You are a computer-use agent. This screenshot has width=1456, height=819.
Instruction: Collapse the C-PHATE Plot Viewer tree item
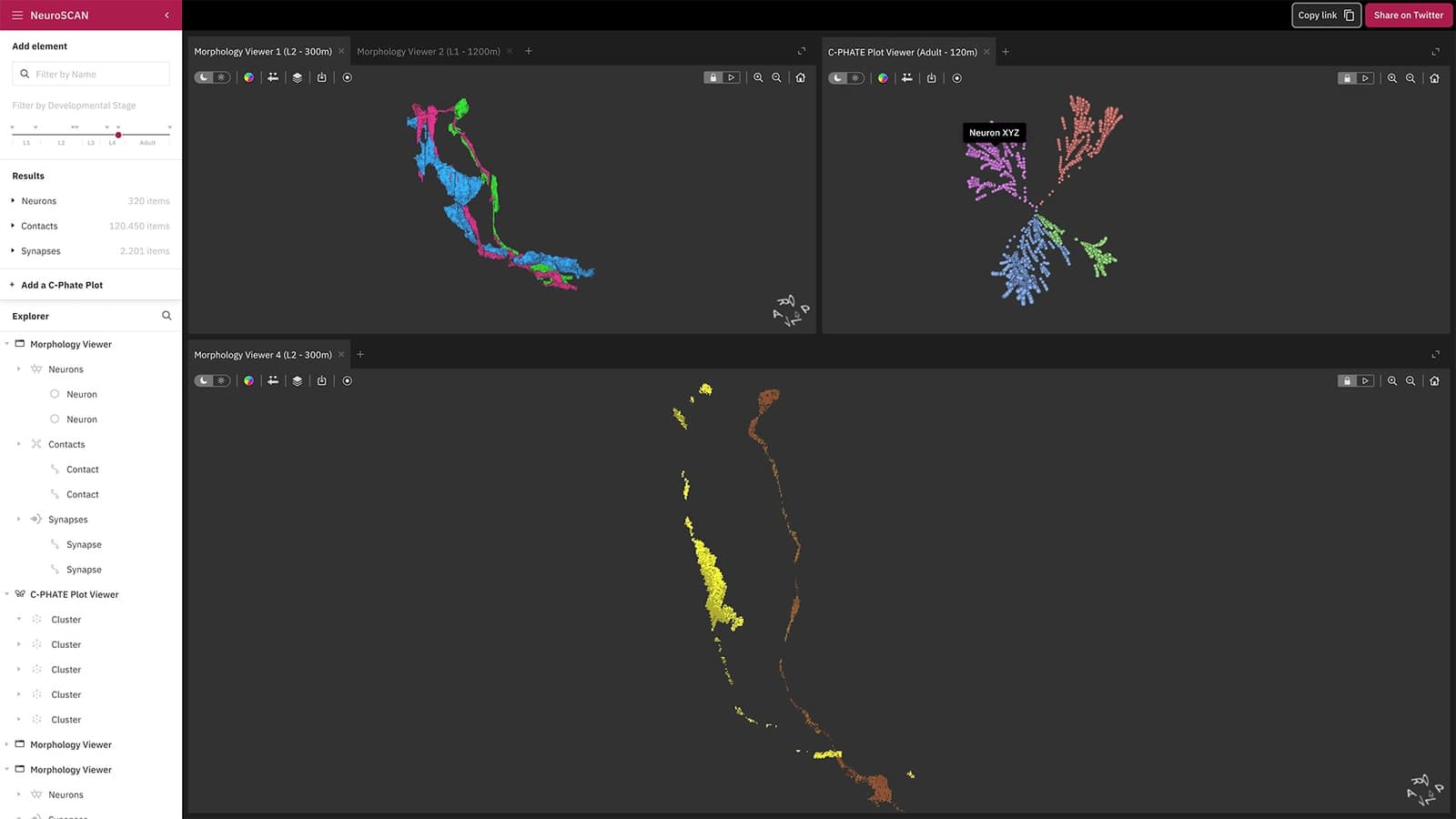click(x=7, y=594)
